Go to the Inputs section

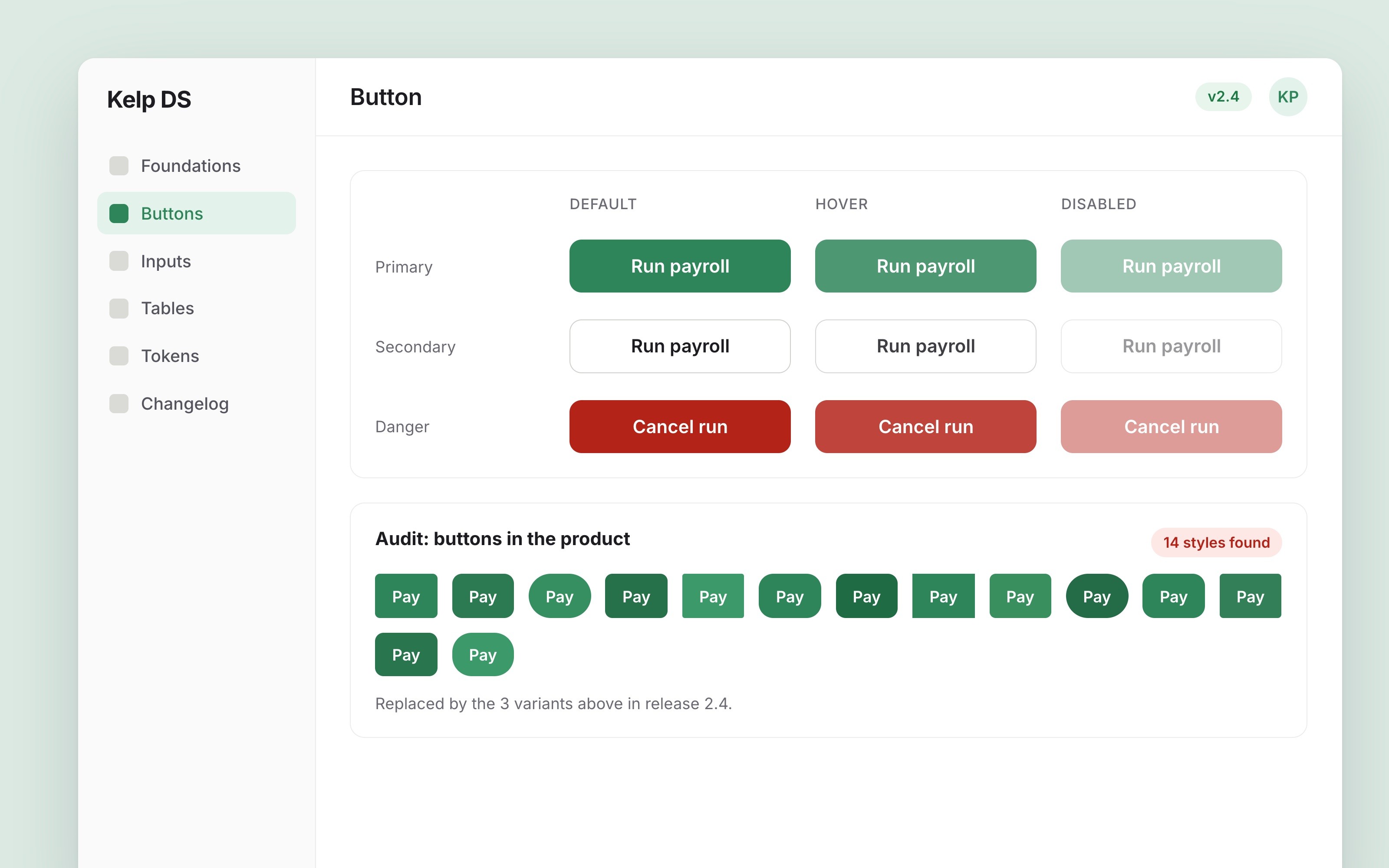point(196,261)
